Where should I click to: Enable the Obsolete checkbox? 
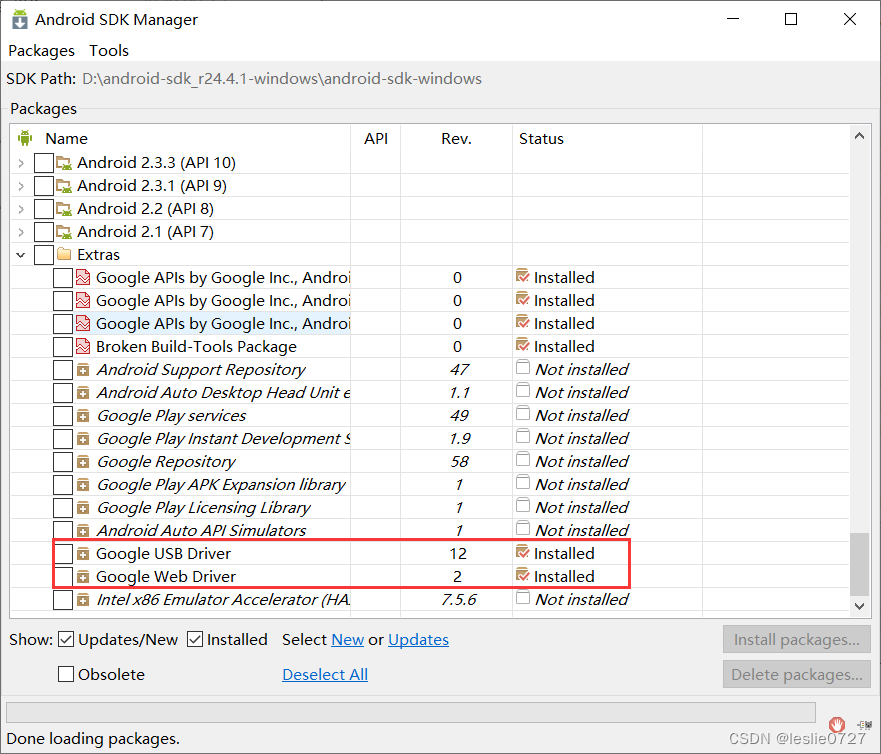(x=66, y=674)
